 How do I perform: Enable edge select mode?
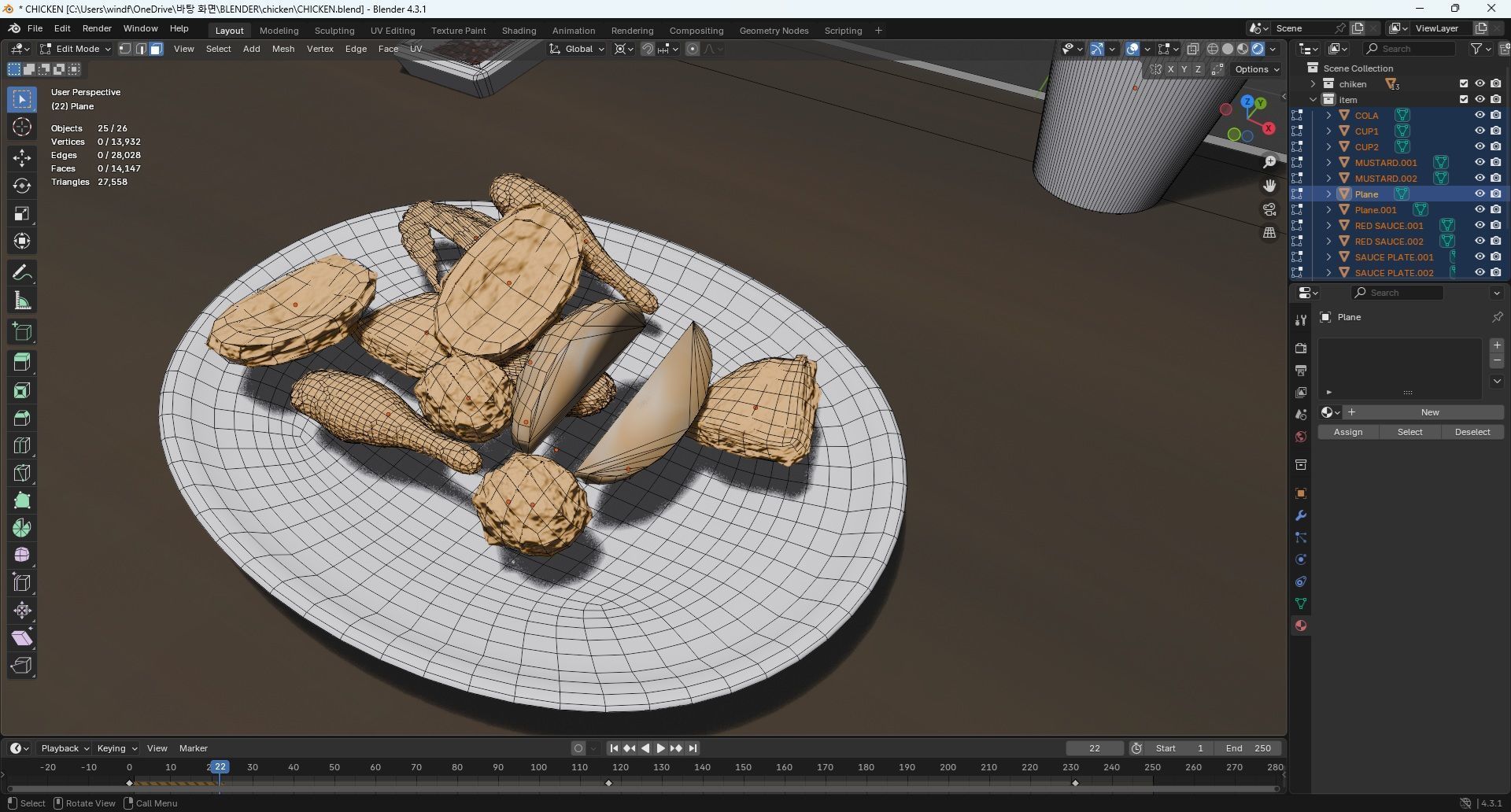click(x=141, y=49)
